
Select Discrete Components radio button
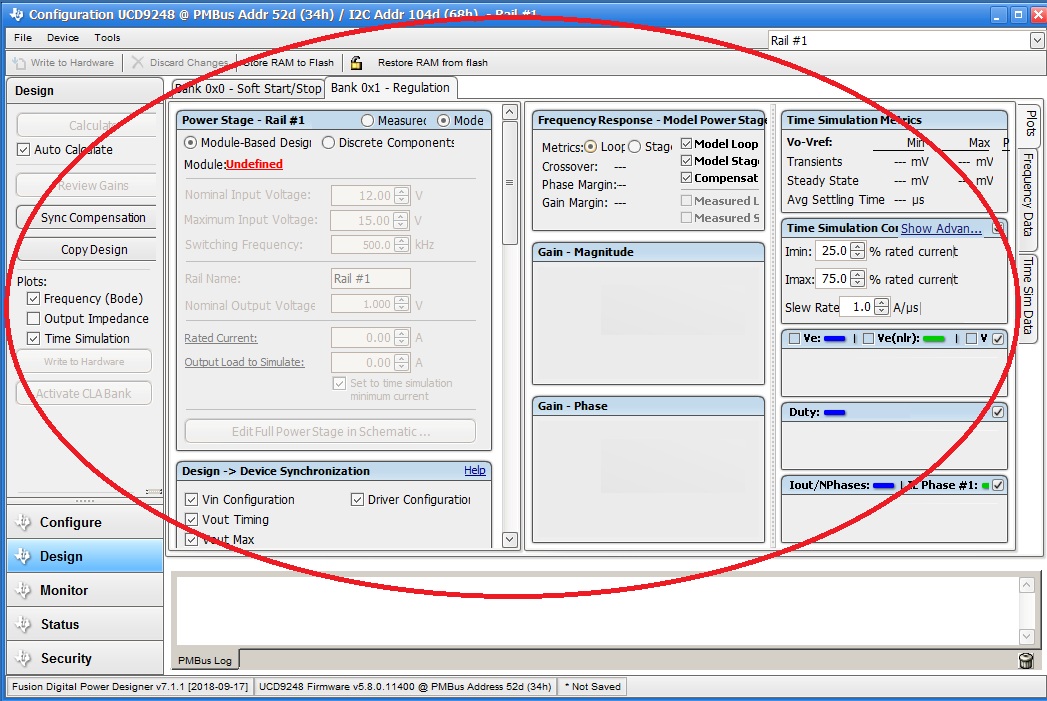(329, 142)
